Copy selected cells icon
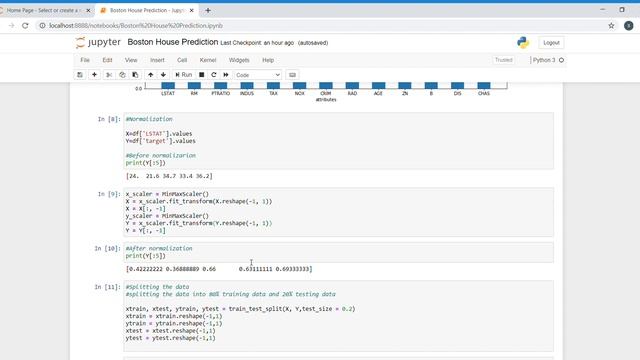Image resolution: width=640 pixels, height=360 pixels. tap(122, 75)
